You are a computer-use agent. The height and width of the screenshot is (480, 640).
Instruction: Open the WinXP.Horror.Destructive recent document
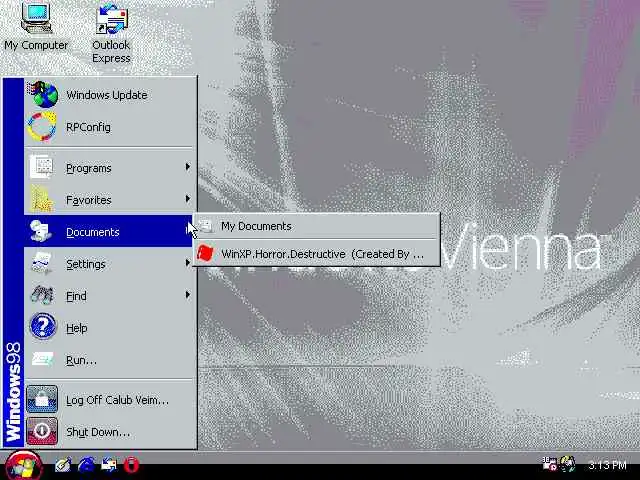click(316, 253)
